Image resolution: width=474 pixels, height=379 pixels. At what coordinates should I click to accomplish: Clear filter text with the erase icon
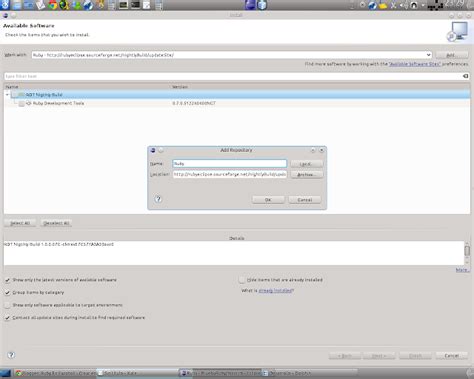click(x=465, y=76)
